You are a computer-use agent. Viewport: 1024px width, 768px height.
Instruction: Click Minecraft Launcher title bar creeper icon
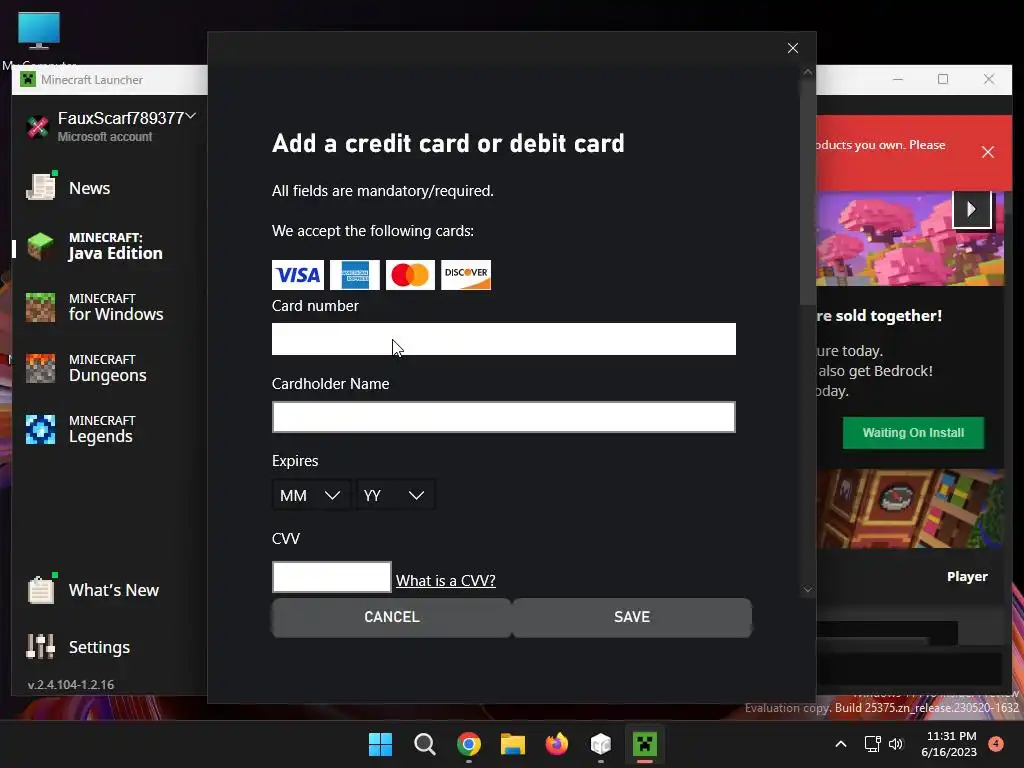[x=28, y=80]
